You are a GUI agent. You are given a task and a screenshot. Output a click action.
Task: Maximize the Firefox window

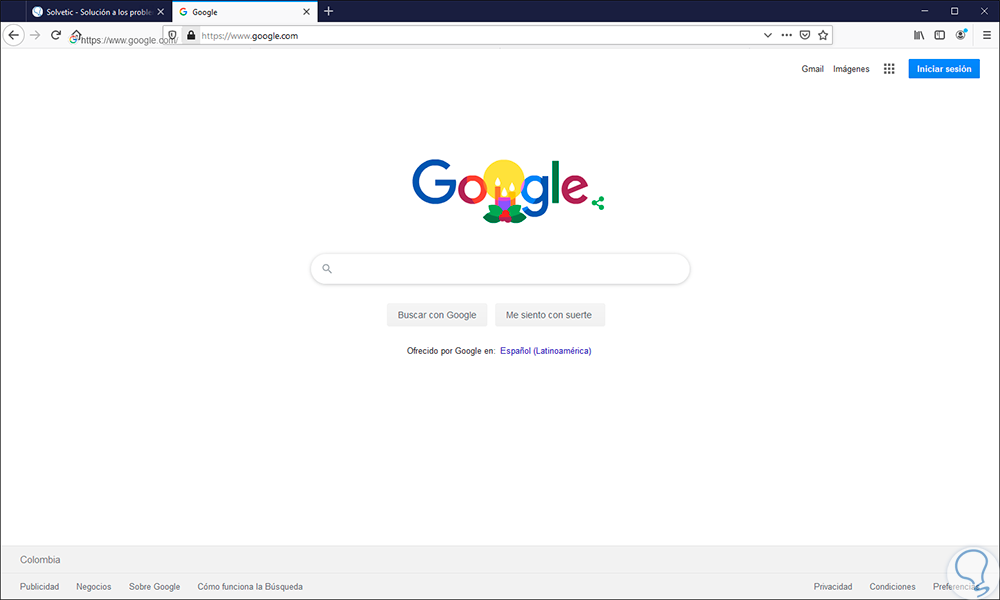(955, 11)
